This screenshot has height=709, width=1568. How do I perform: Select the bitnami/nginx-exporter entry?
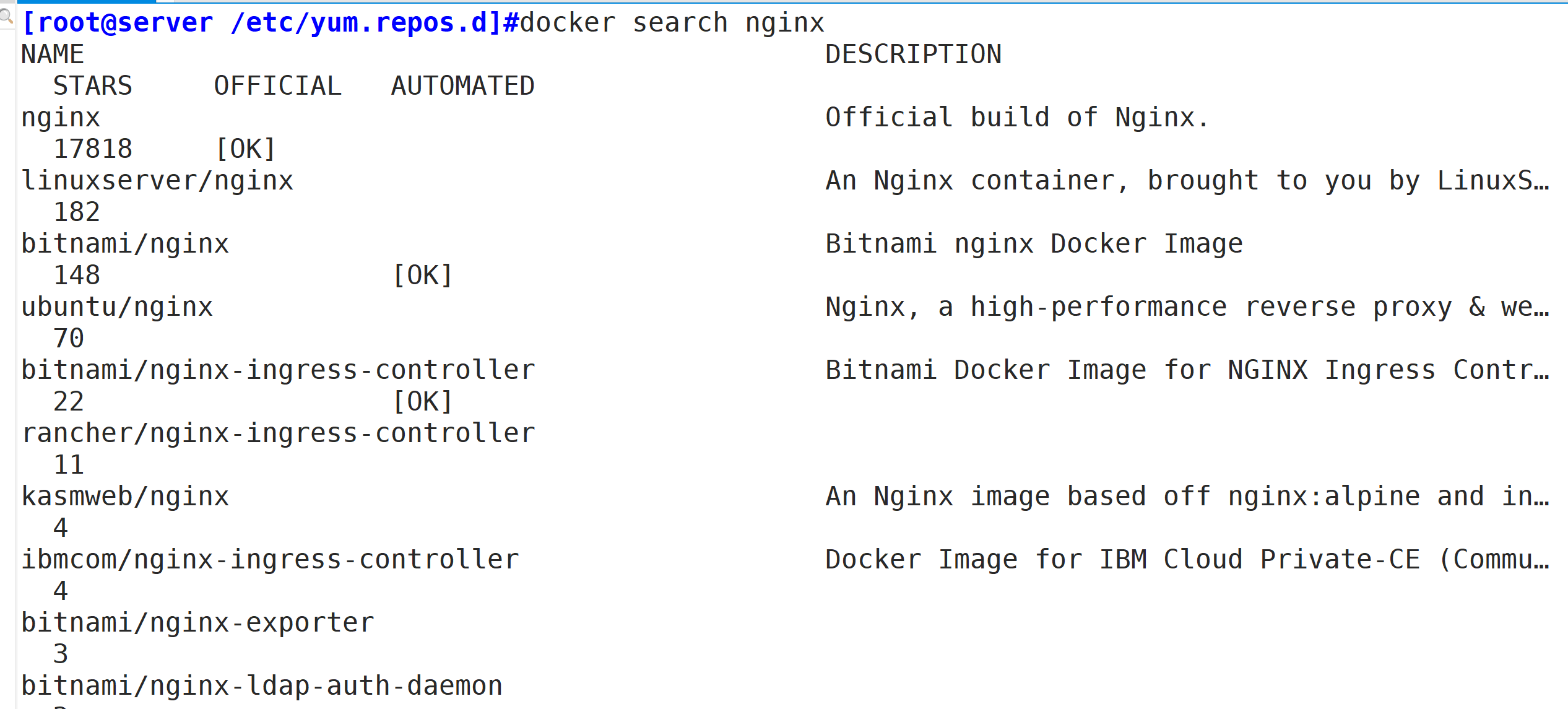point(197,623)
